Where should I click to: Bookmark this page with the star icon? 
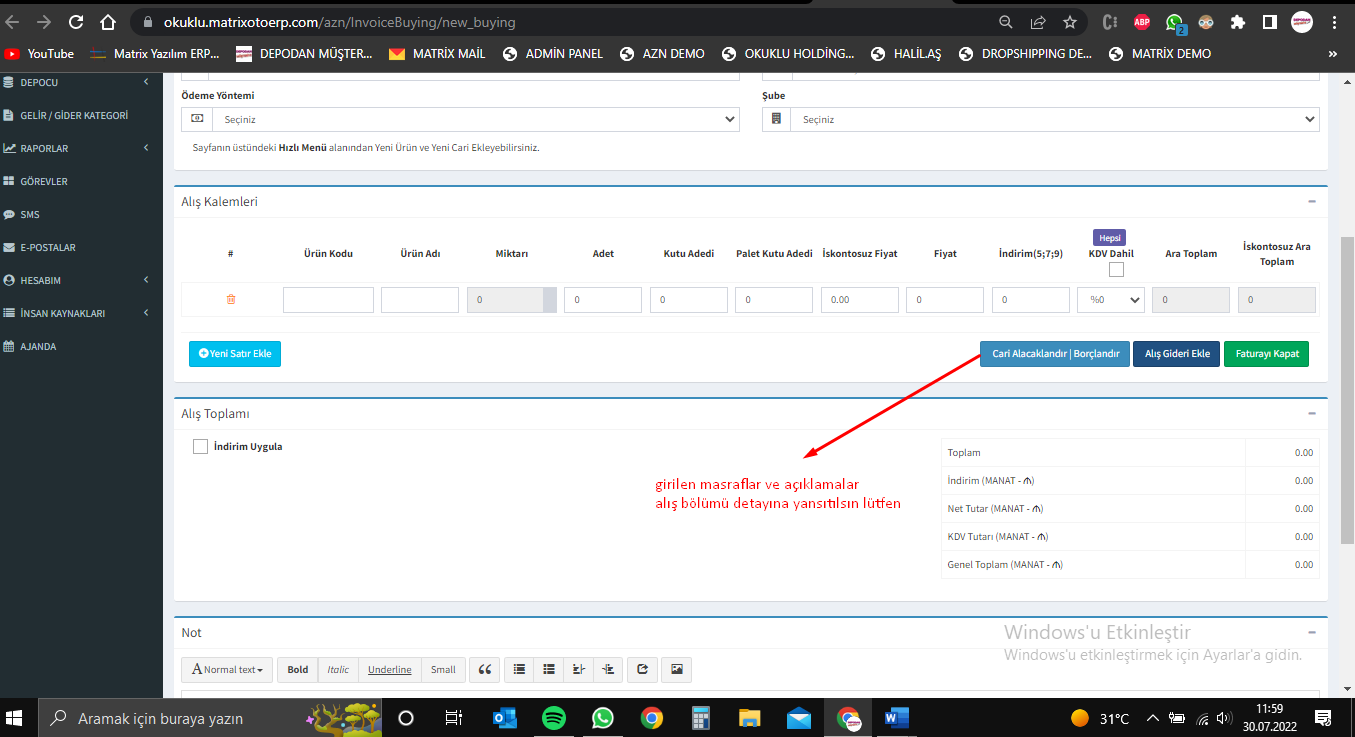click(1070, 22)
